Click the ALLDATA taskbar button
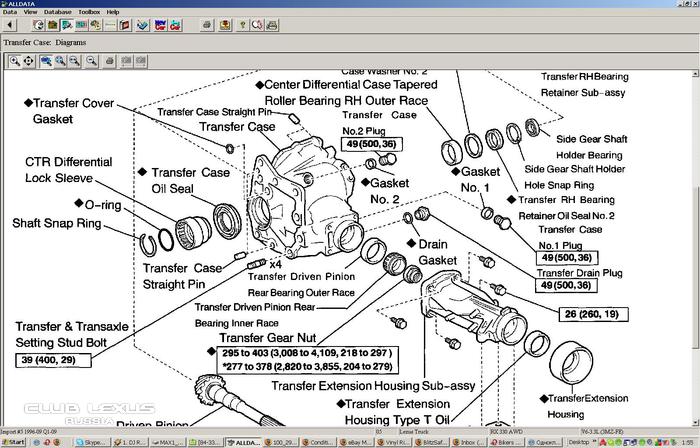This screenshot has width=700, height=448. pos(245,441)
